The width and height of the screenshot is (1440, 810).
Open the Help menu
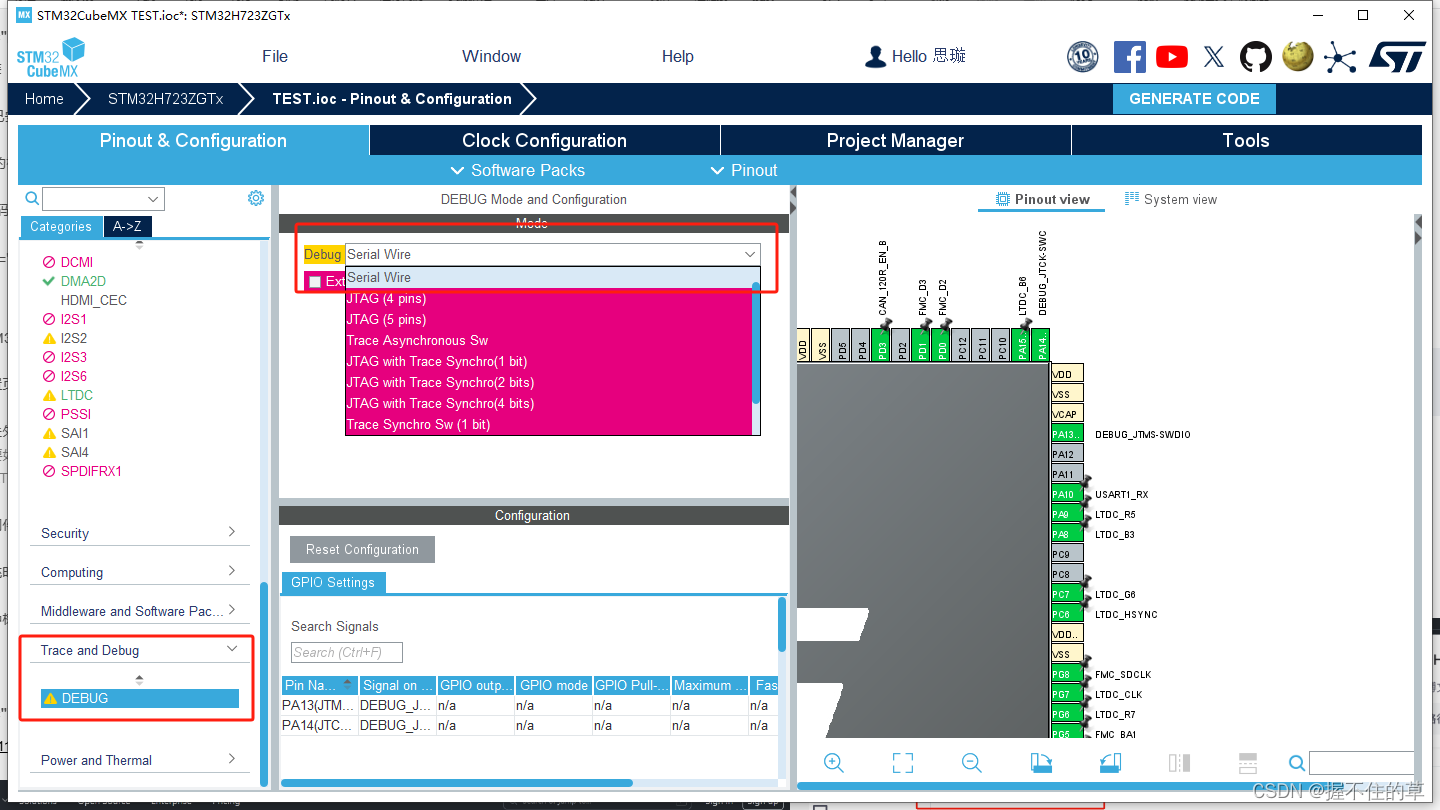point(677,56)
